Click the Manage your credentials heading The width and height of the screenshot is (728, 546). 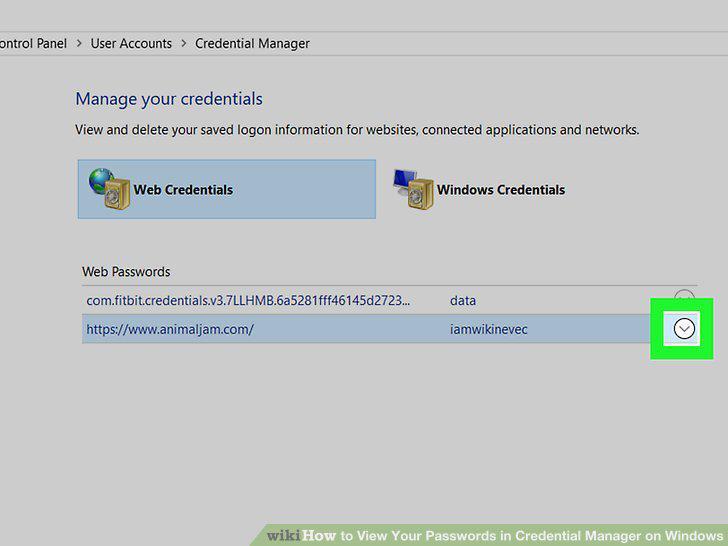coord(169,99)
